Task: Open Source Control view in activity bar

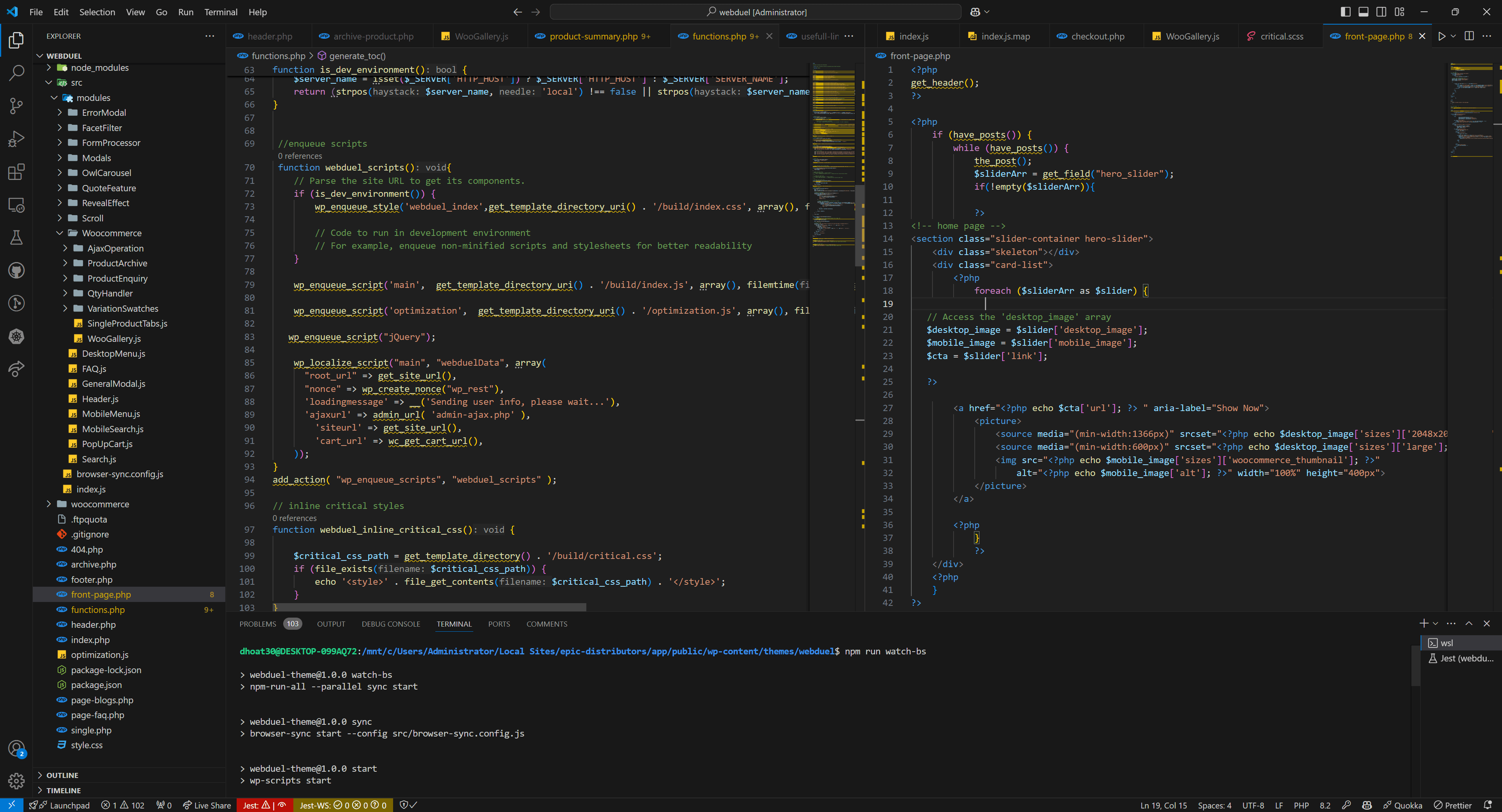Action: coord(16,106)
